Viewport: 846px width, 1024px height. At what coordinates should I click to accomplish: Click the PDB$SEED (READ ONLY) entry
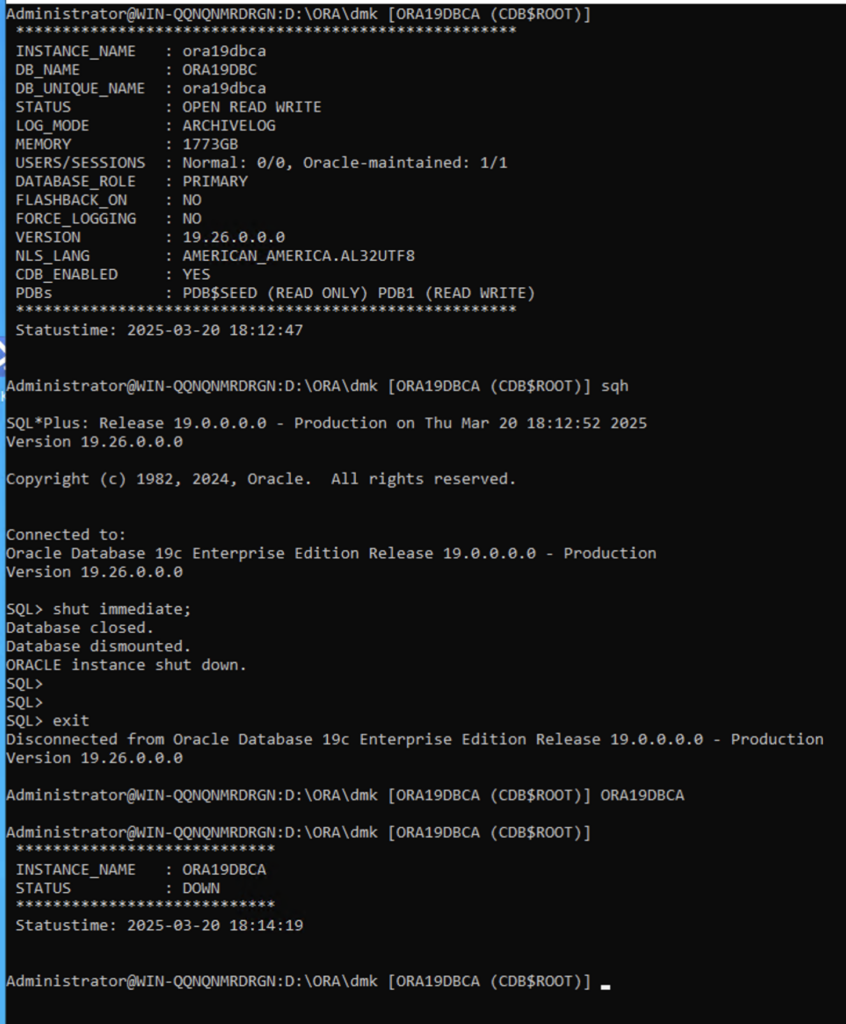[275, 293]
